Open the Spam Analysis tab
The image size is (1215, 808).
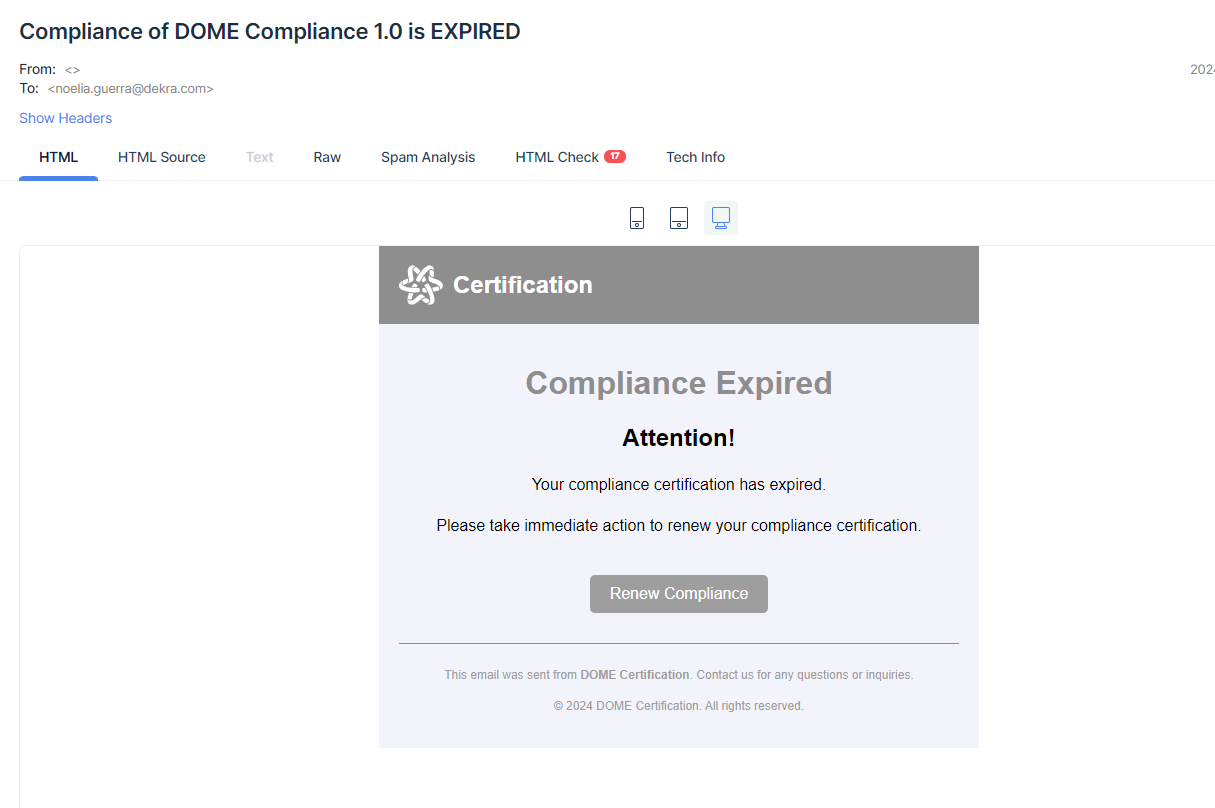[x=428, y=157]
